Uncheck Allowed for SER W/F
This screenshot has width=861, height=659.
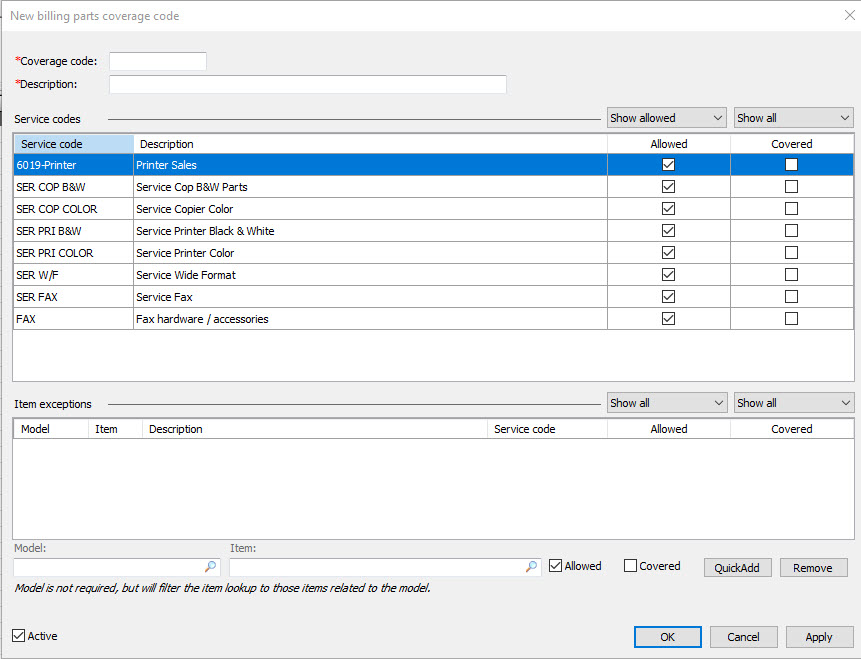(x=668, y=274)
